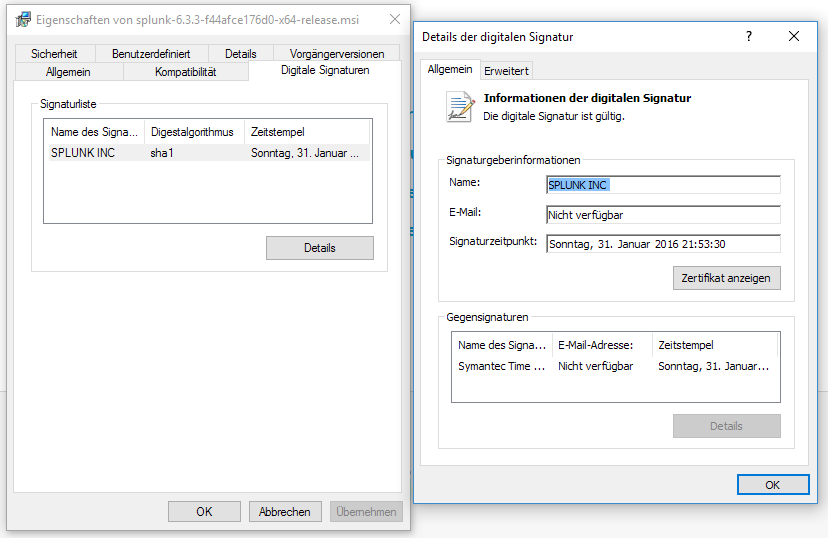Viewport: 828px width, 538px height.
Task: Click the E-Mail field showing Nicht verfügbar
Action: click(663, 215)
